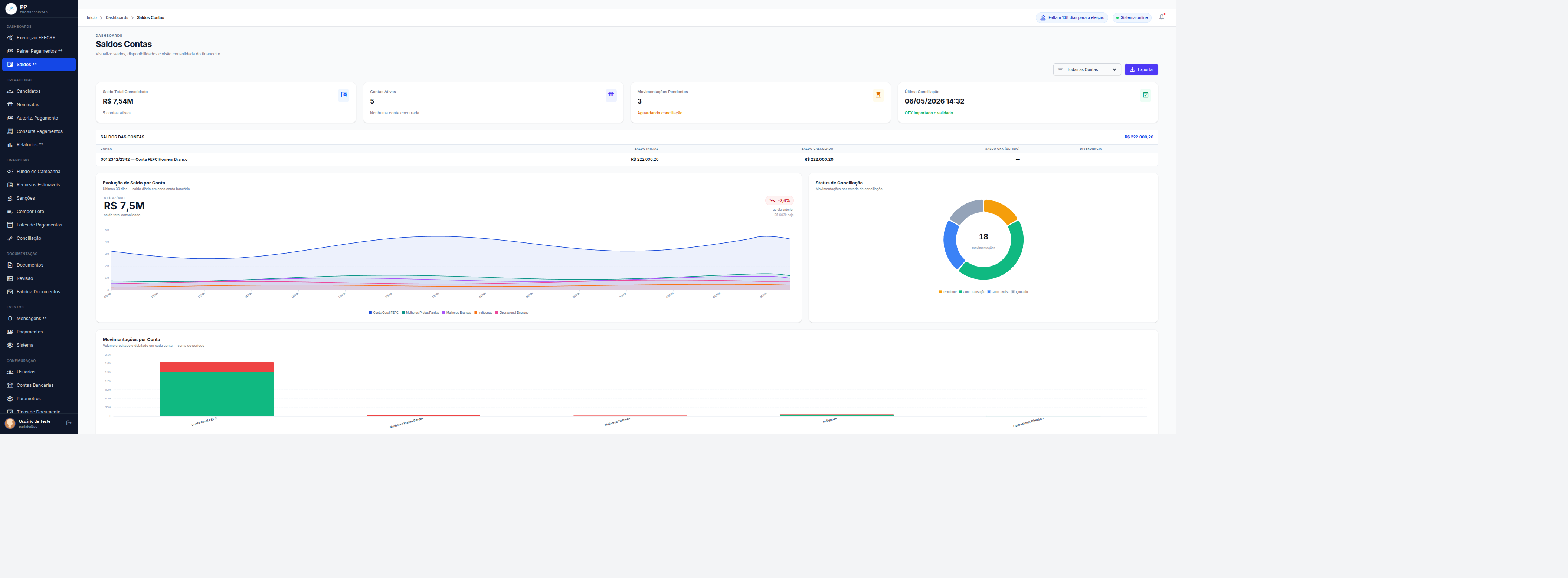Click the Sanções gavel icon
Viewport: 1568px width, 578px height.
[x=10, y=199]
